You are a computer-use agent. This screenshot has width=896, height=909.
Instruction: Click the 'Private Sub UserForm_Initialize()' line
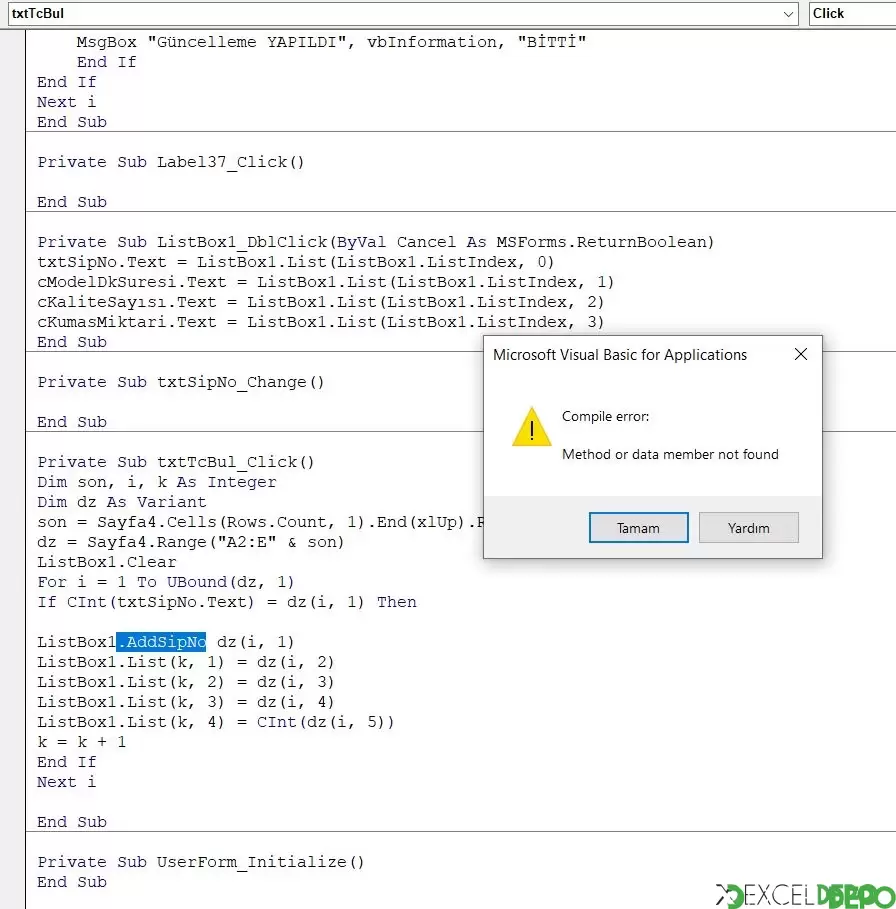201,862
